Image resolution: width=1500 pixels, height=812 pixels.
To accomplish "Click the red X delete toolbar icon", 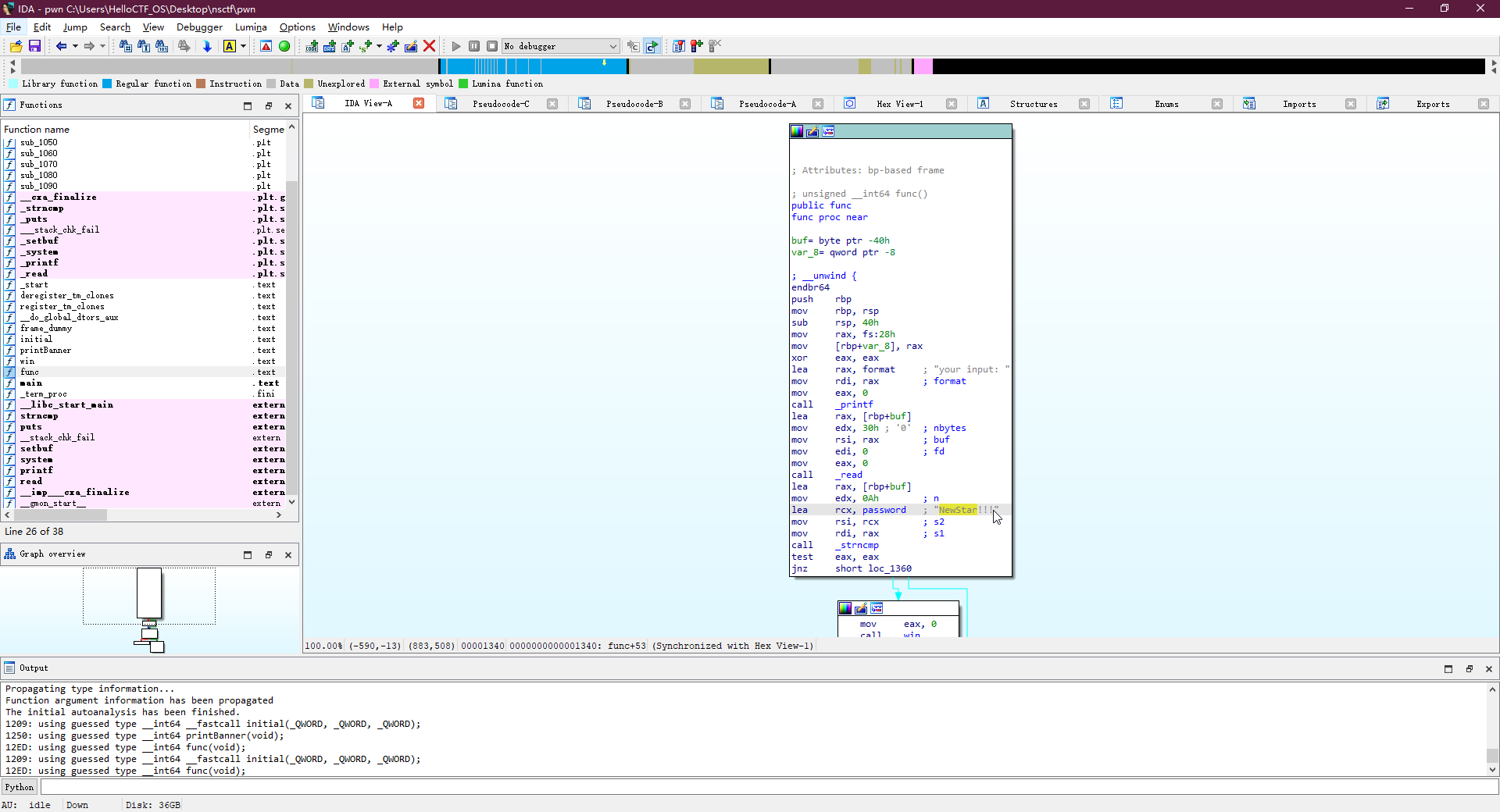I will (x=429, y=47).
